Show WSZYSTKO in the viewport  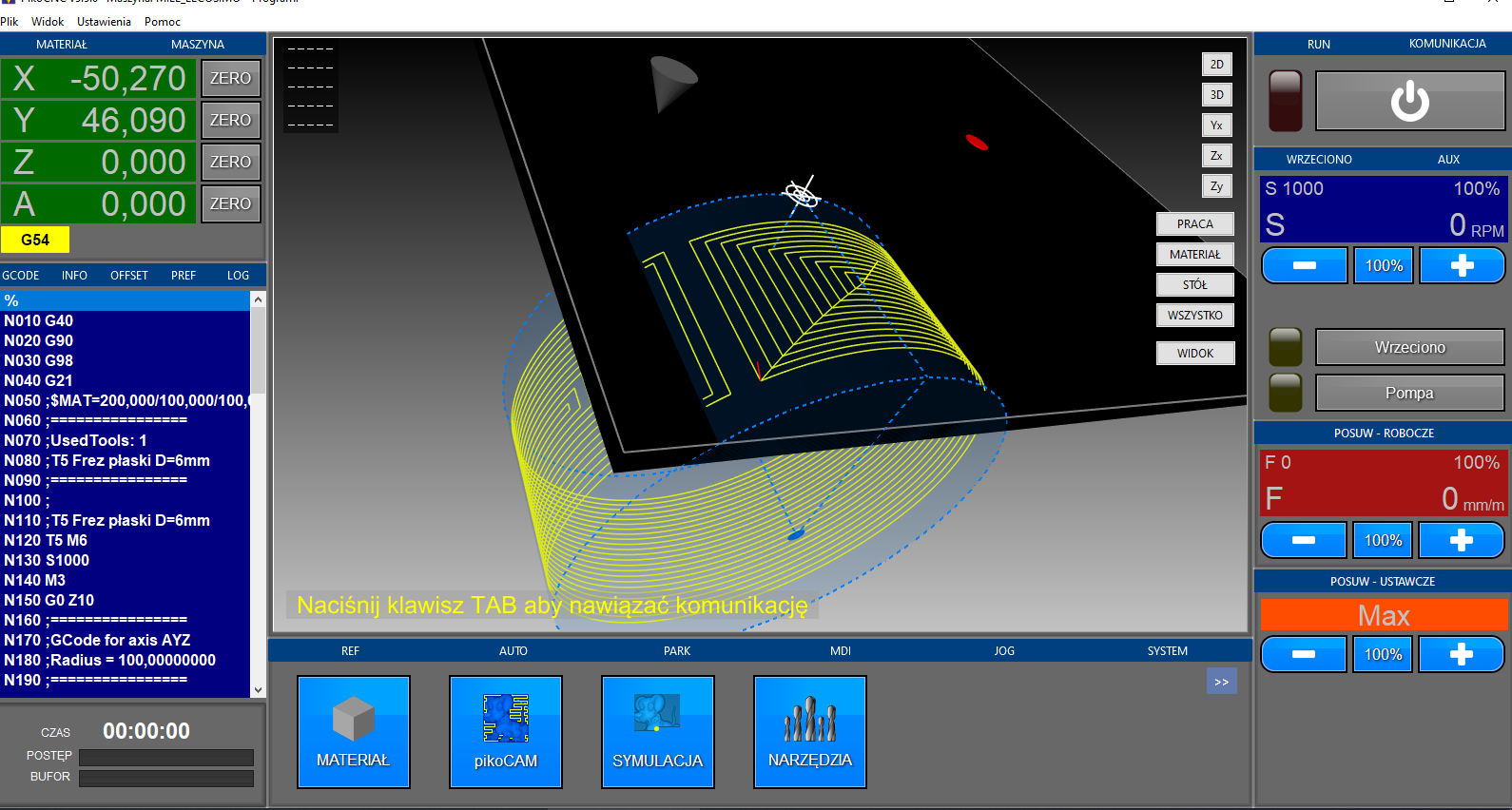tap(1195, 316)
